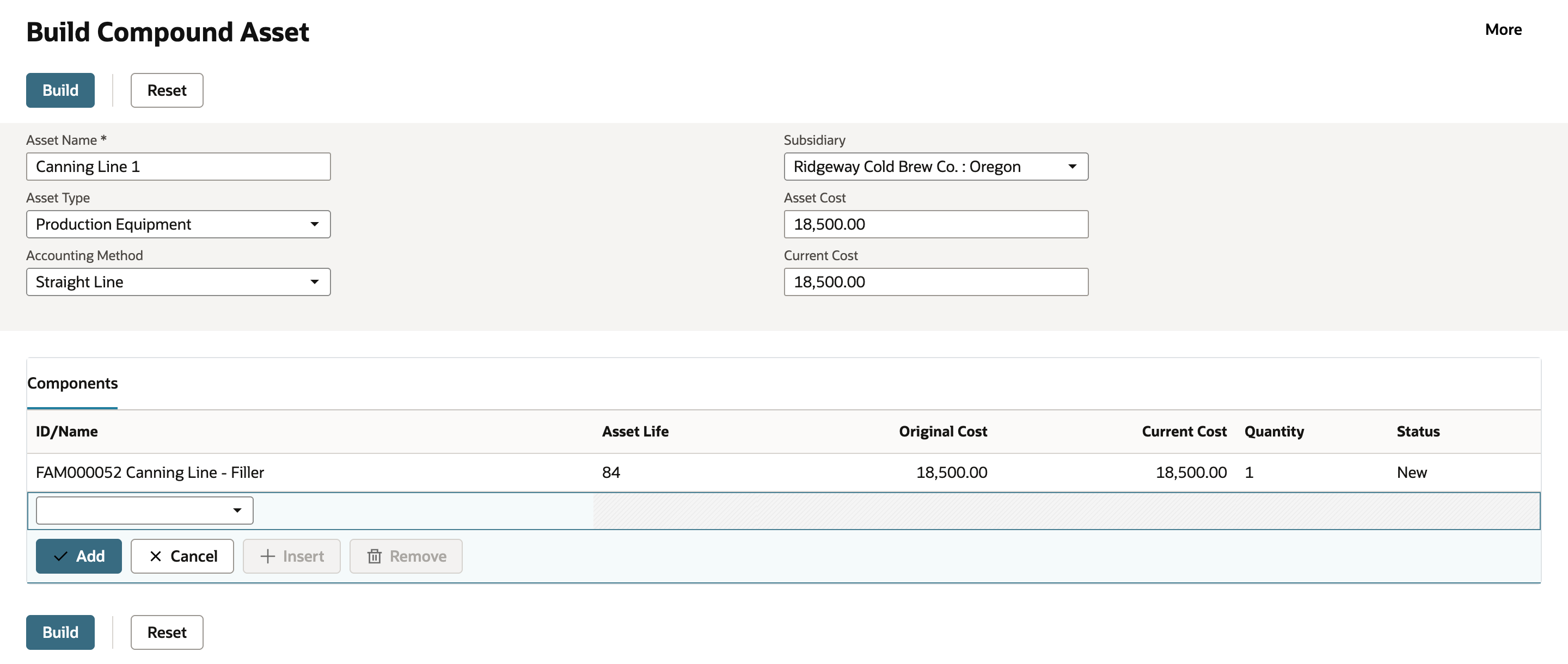The image size is (1568, 664).
Task: Click the New status cell
Action: pos(1412,472)
